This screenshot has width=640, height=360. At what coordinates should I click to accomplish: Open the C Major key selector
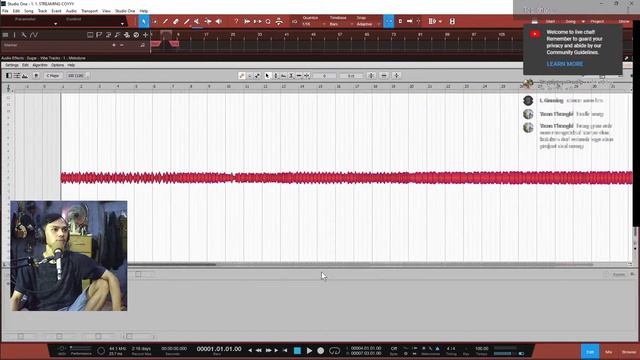(53, 76)
